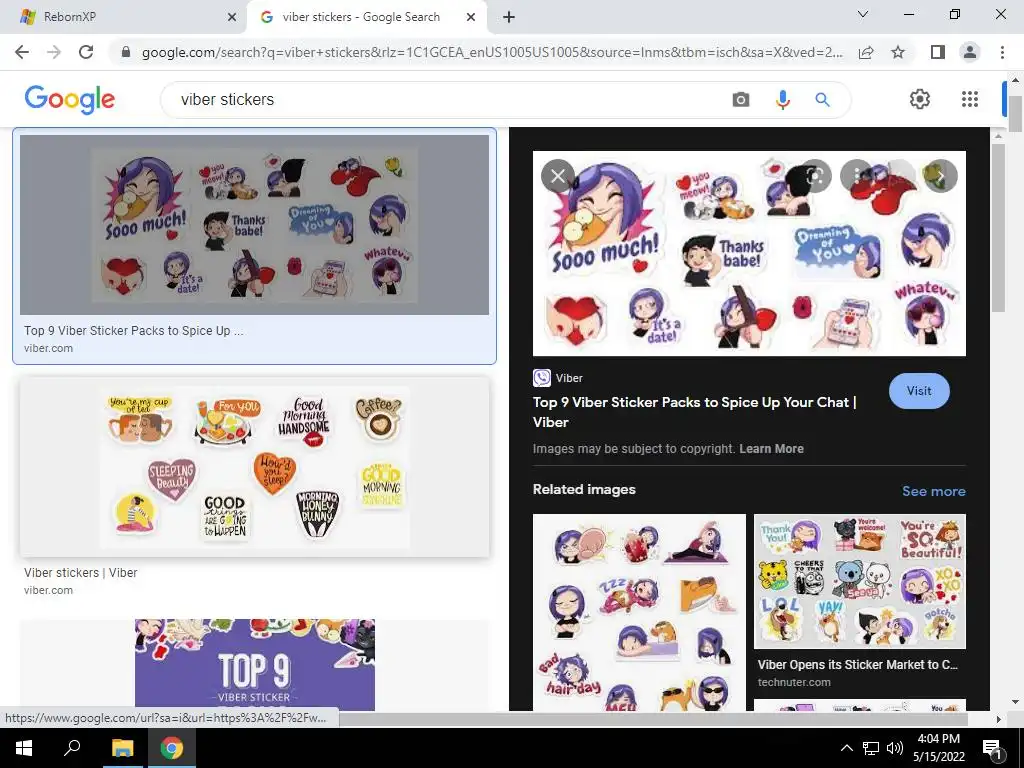Open the Chrome side panel
The width and height of the screenshot is (1024, 768).
point(938,52)
